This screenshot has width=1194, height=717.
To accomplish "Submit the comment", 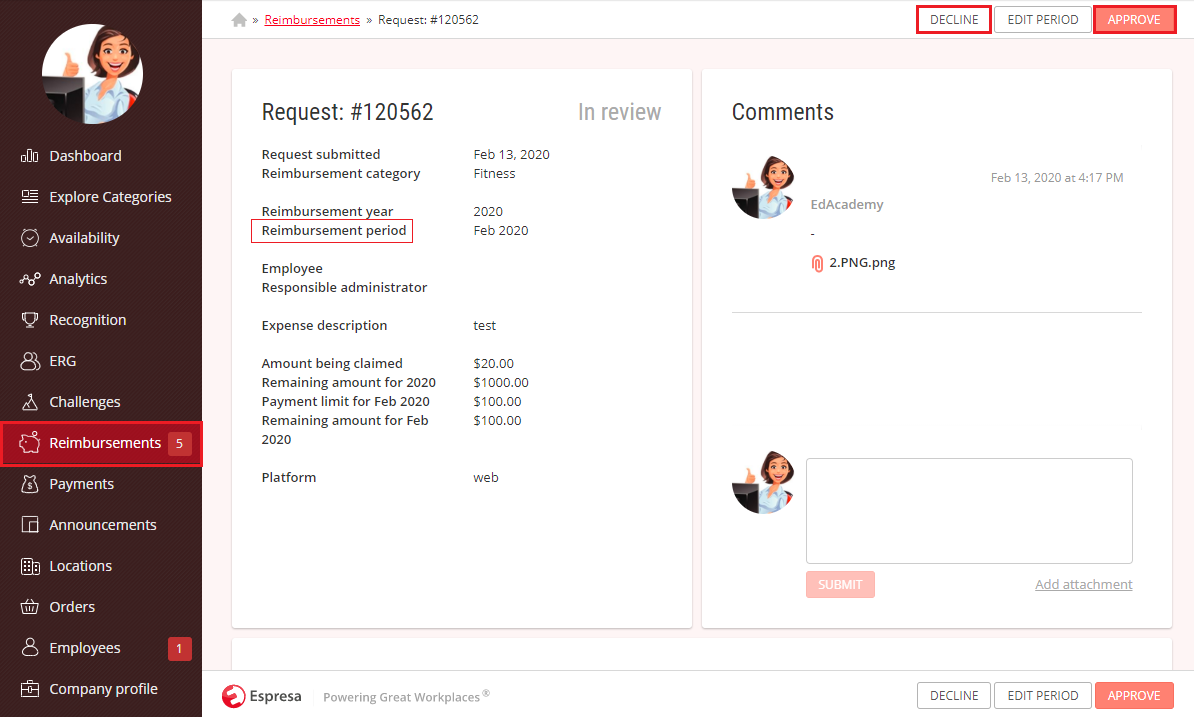I will tap(840, 585).
